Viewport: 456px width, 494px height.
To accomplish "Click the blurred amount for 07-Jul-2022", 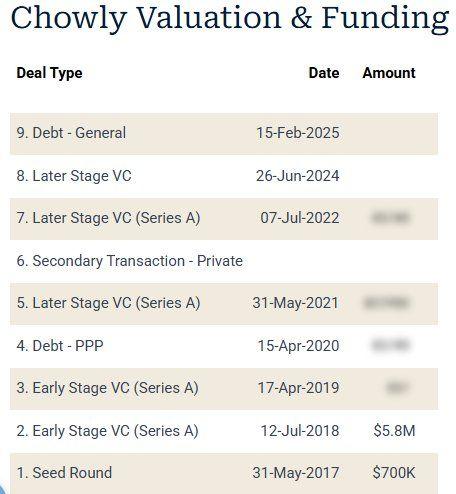I will click(x=390, y=218).
